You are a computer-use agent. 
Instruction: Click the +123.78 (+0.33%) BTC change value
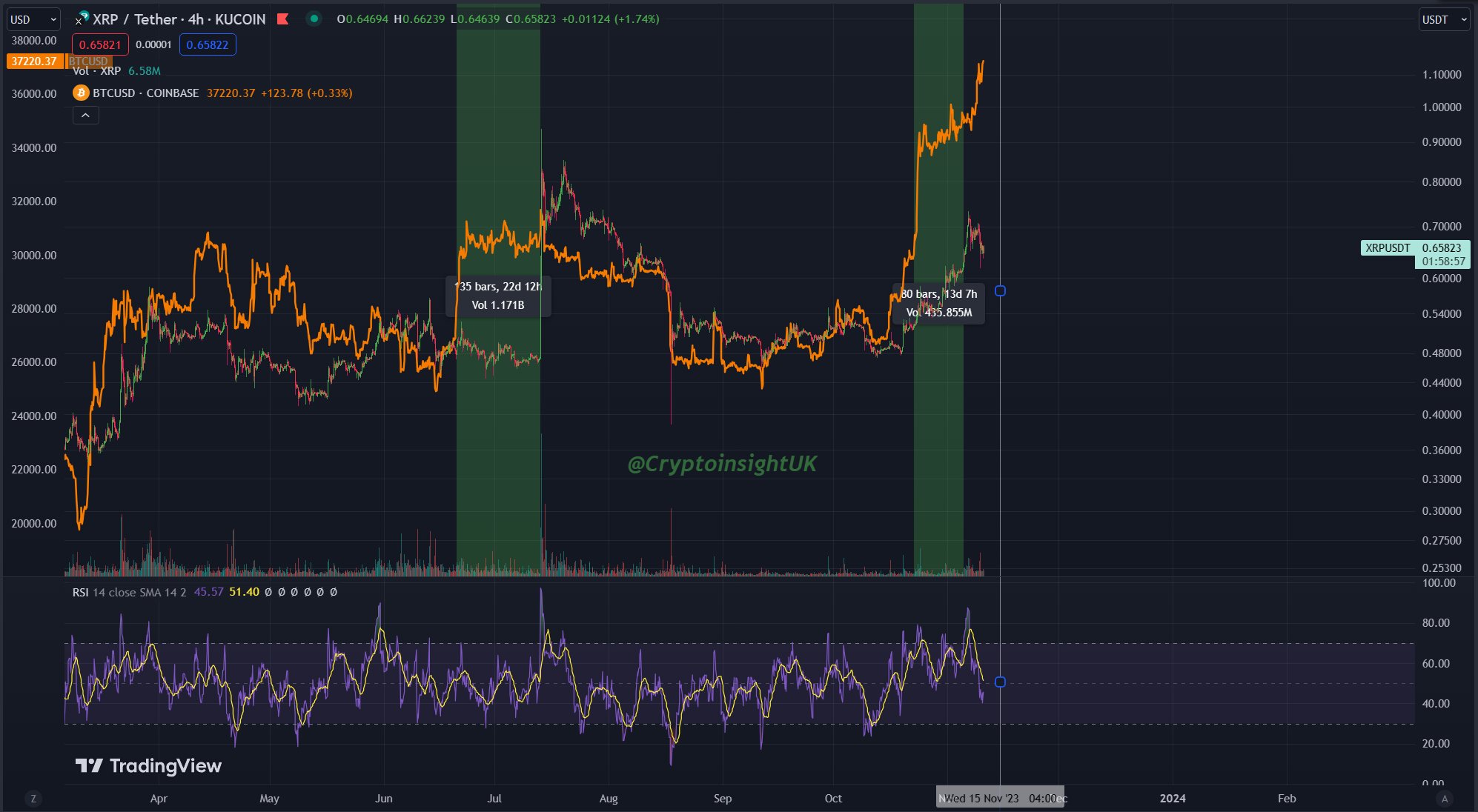(307, 93)
